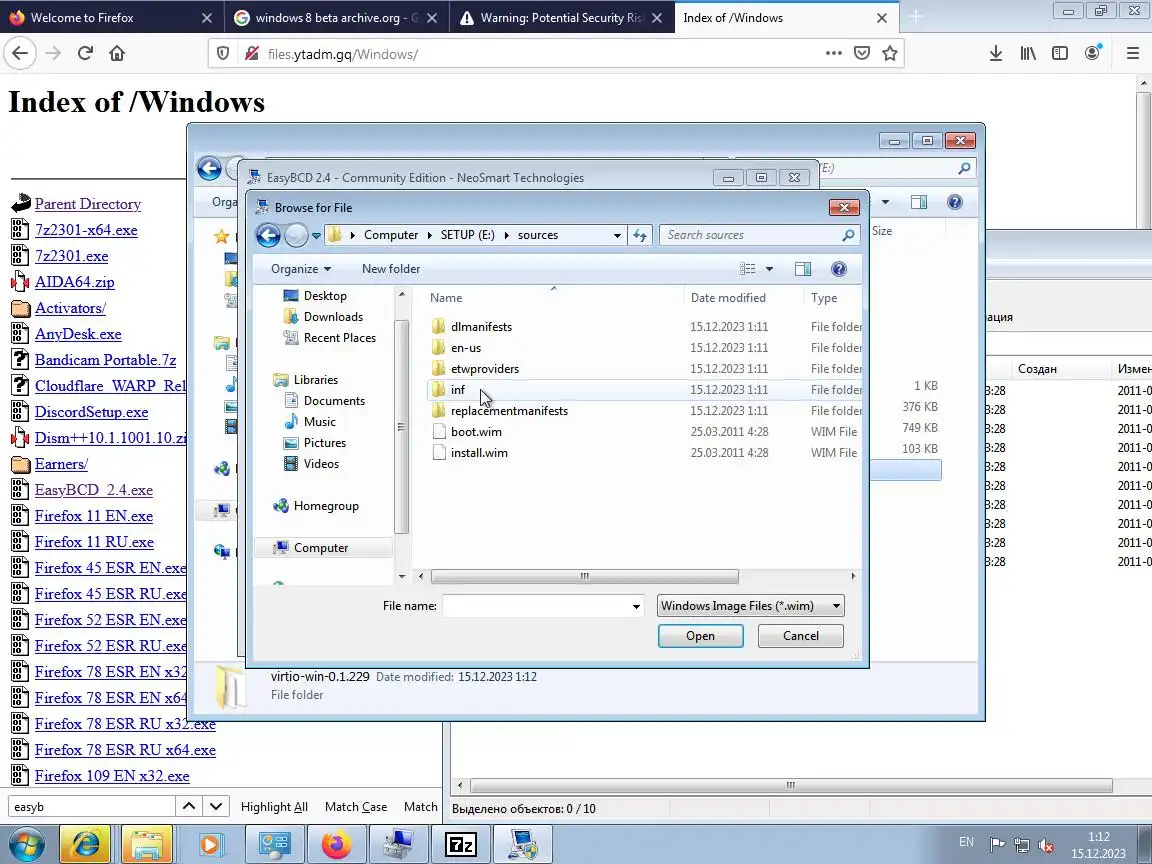Open recent pages dropdown next to navigation arrows
This screenshot has width=1152, height=864.
pos(316,235)
